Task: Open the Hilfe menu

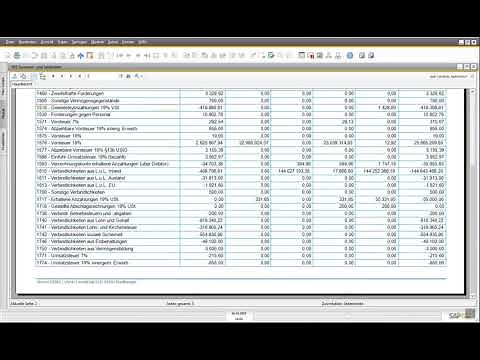Action: (x=142, y=42)
